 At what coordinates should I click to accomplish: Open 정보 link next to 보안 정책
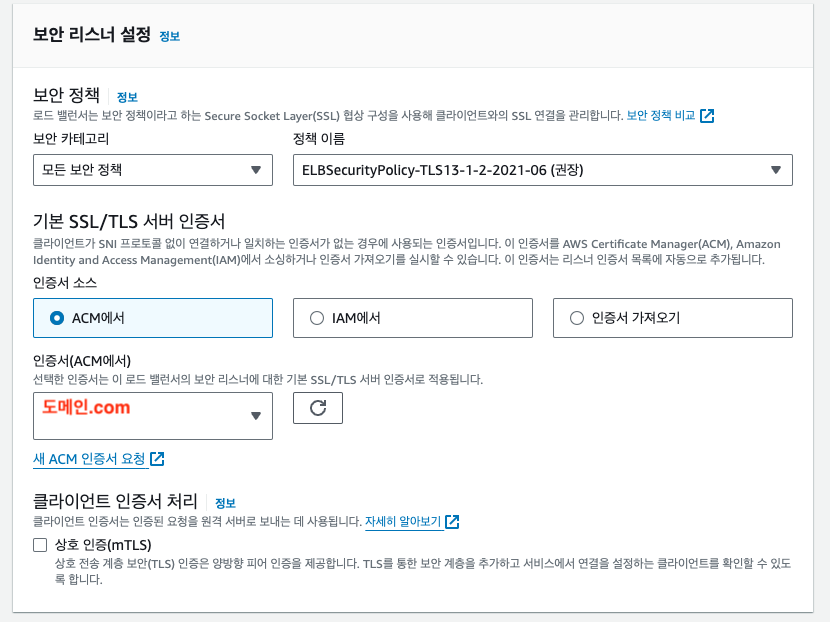tap(127, 97)
